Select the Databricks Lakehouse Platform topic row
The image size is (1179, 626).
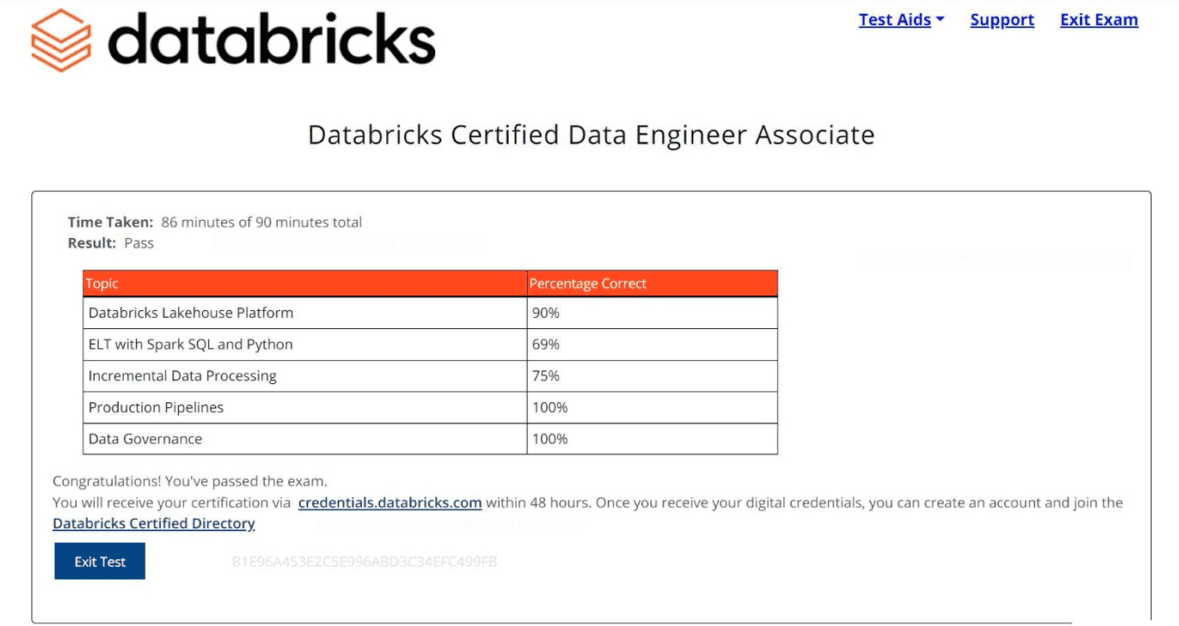(190, 313)
